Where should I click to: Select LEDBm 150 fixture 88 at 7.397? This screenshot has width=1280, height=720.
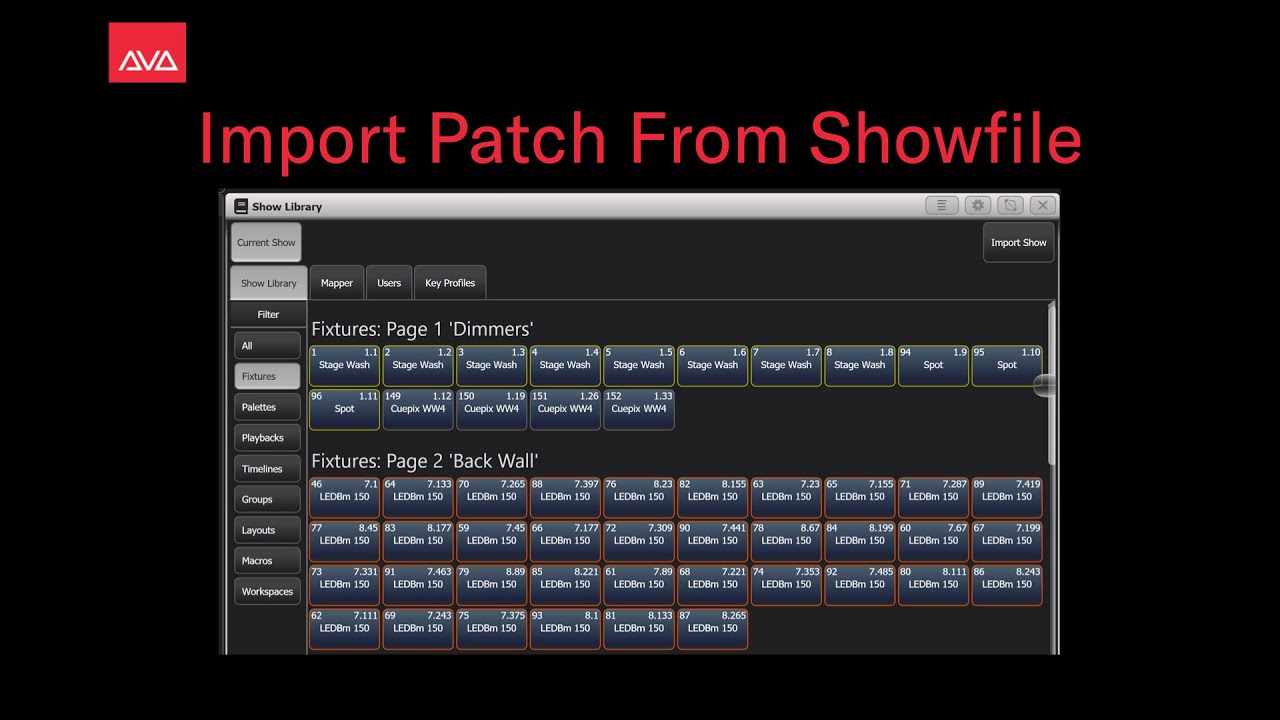(565, 497)
